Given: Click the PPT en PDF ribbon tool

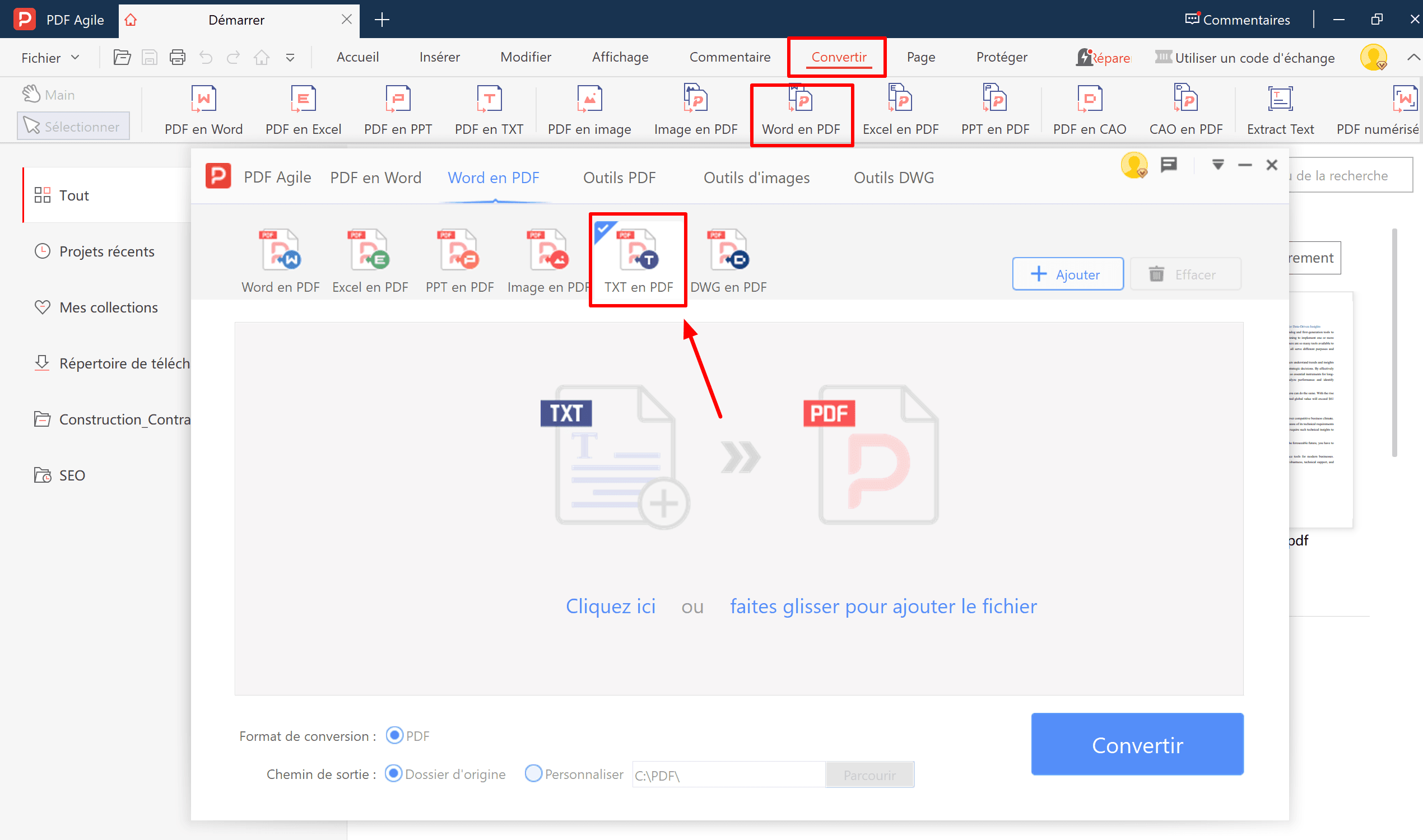Looking at the screenshot, I should click(995, 111).
